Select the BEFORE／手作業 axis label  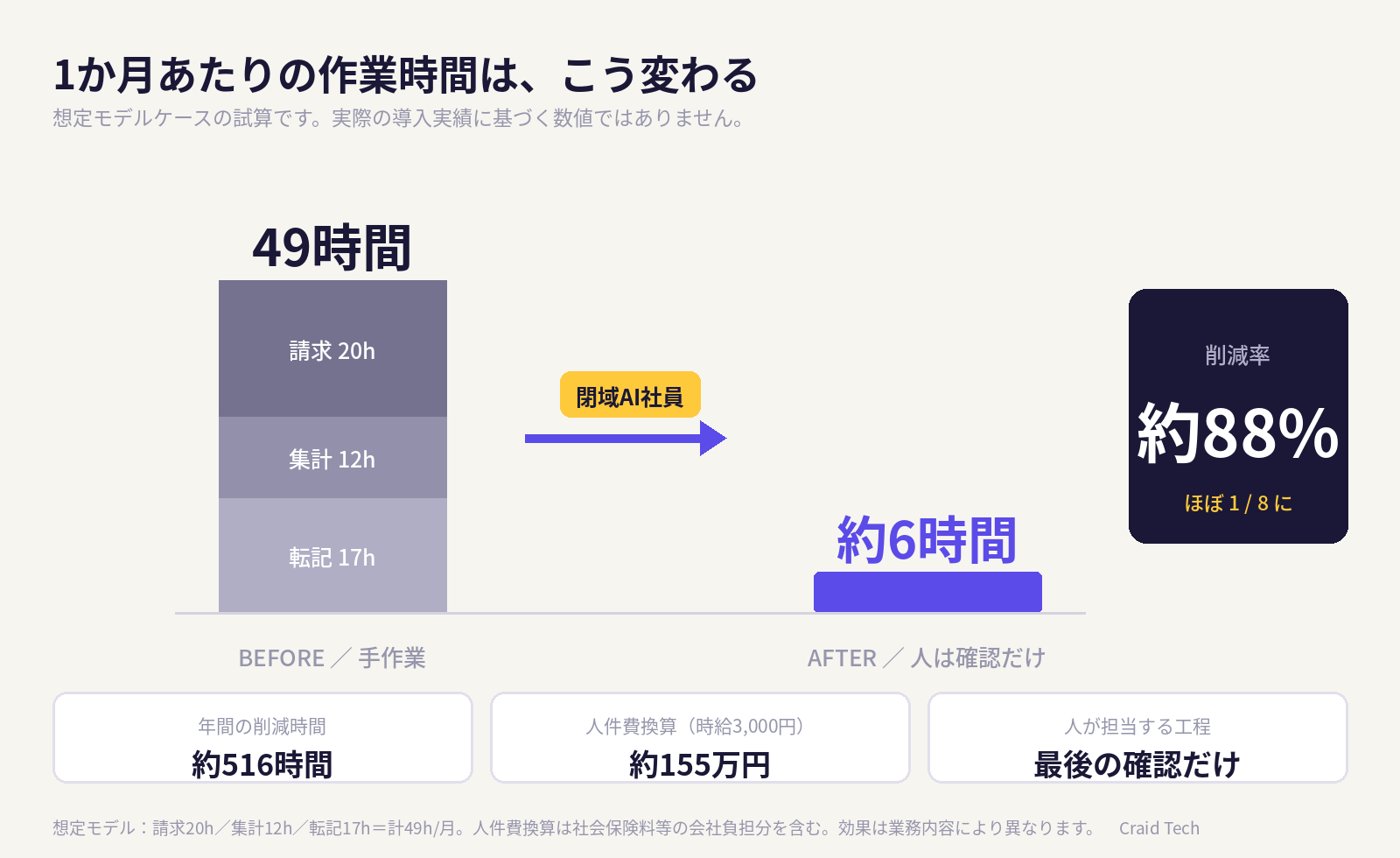pyautogui.click(x=332, y=658)
